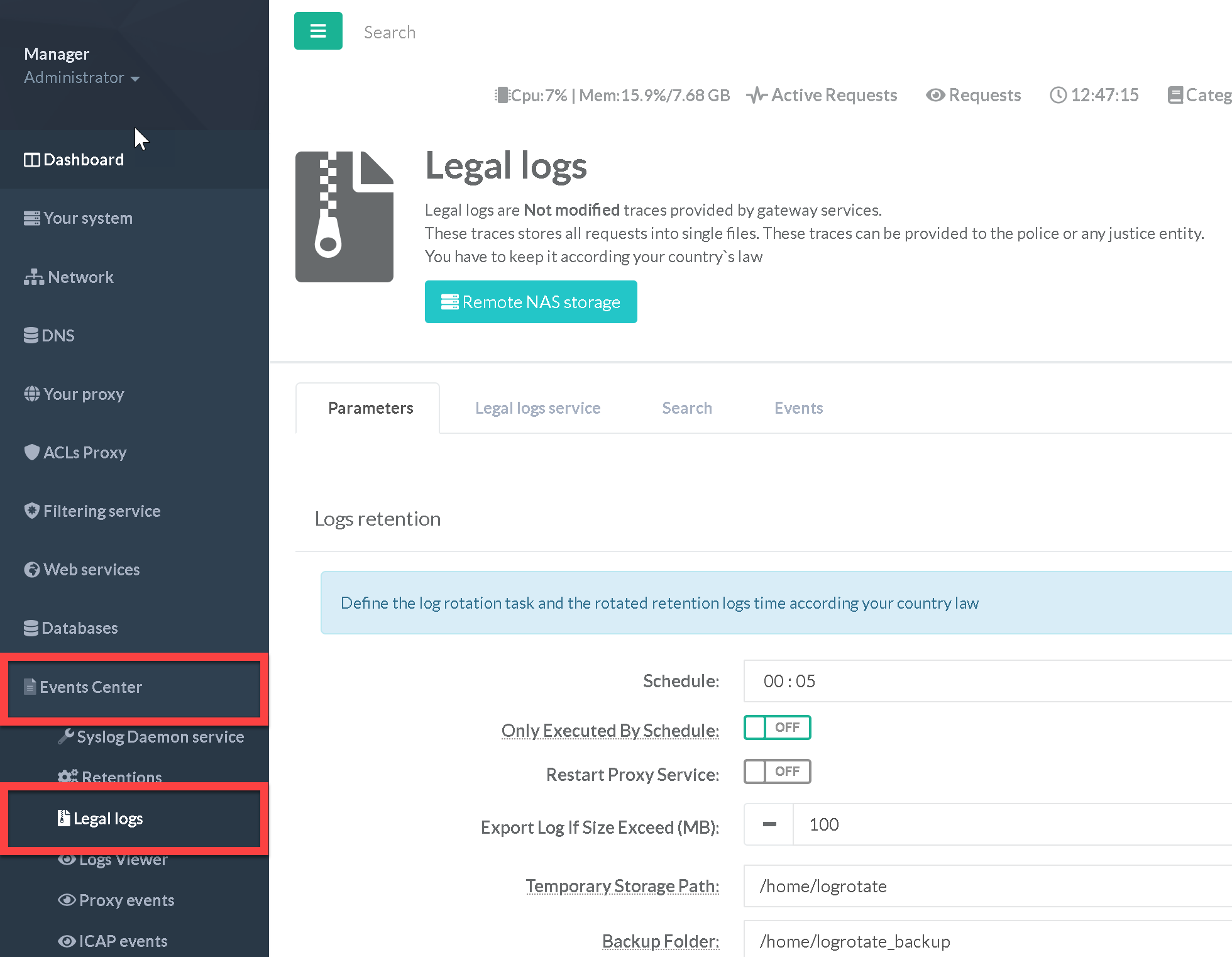Expand the Databases sidebar menu

coord(79,628)
